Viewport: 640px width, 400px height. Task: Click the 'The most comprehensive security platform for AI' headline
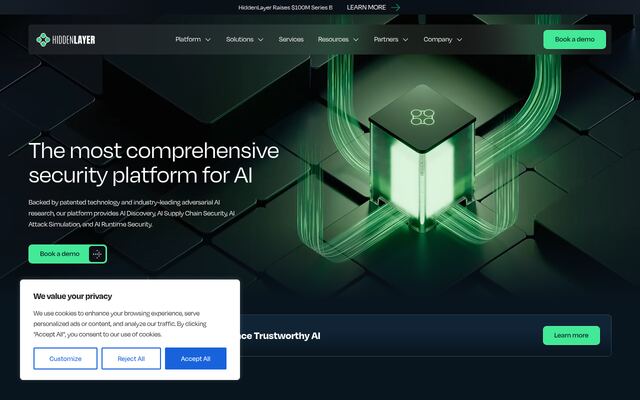(x=154, y=163)
